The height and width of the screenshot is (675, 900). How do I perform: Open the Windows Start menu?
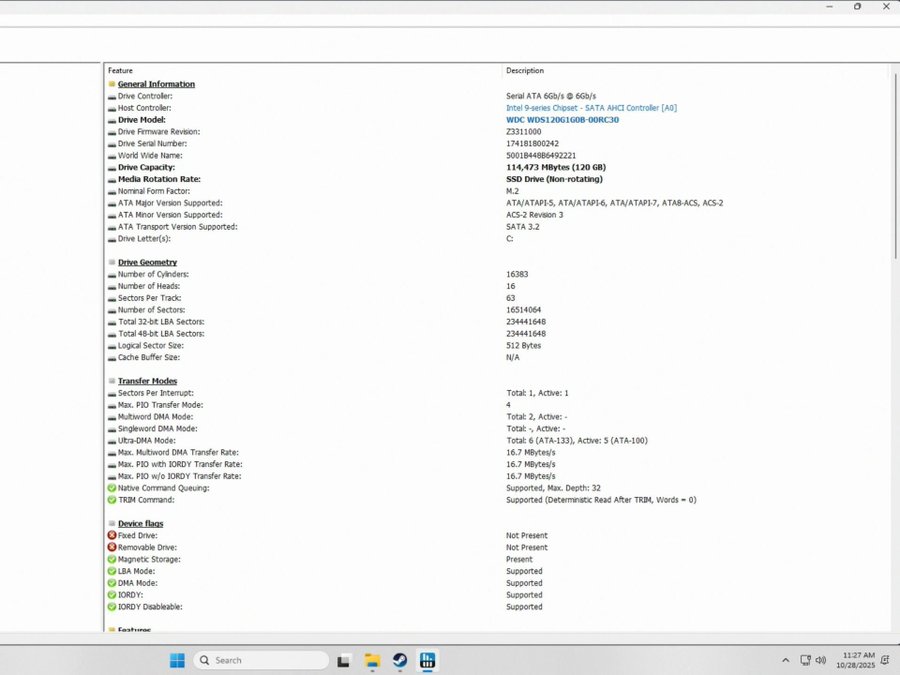tap(177, 660)
